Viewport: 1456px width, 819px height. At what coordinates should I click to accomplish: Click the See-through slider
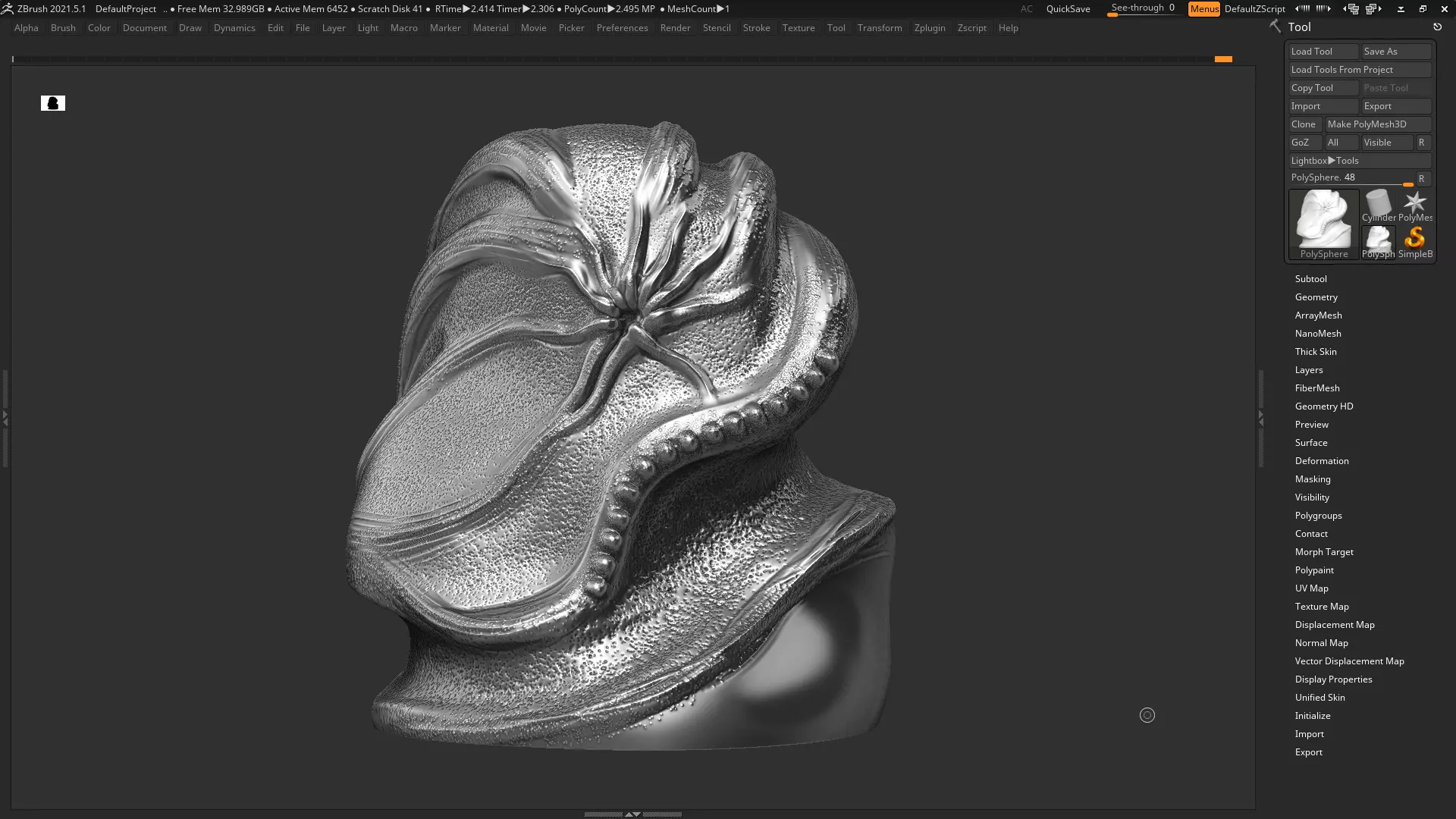click(1143, 8)
